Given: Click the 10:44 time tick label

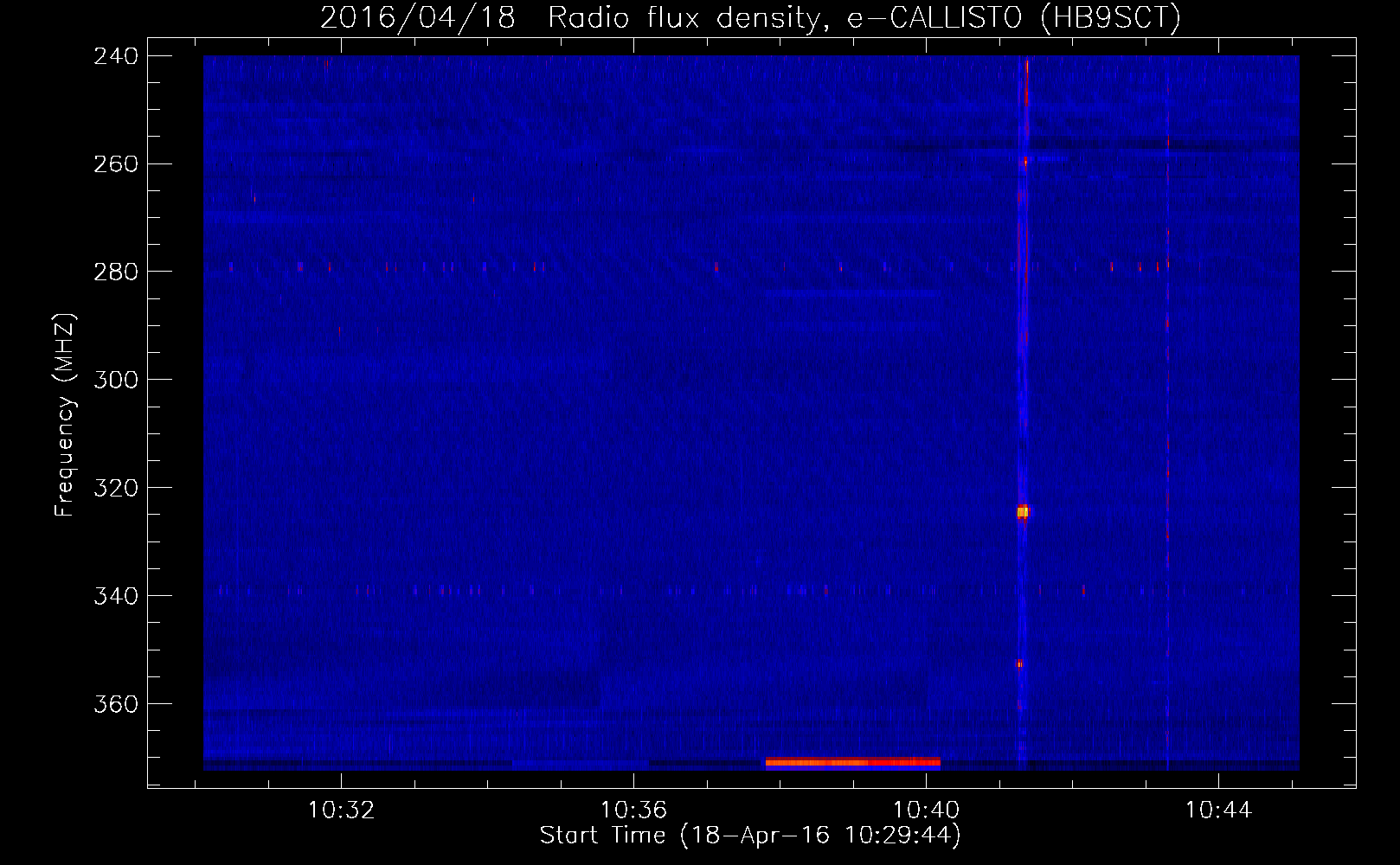Looking at the screenshot, I should click(1218, 811).
